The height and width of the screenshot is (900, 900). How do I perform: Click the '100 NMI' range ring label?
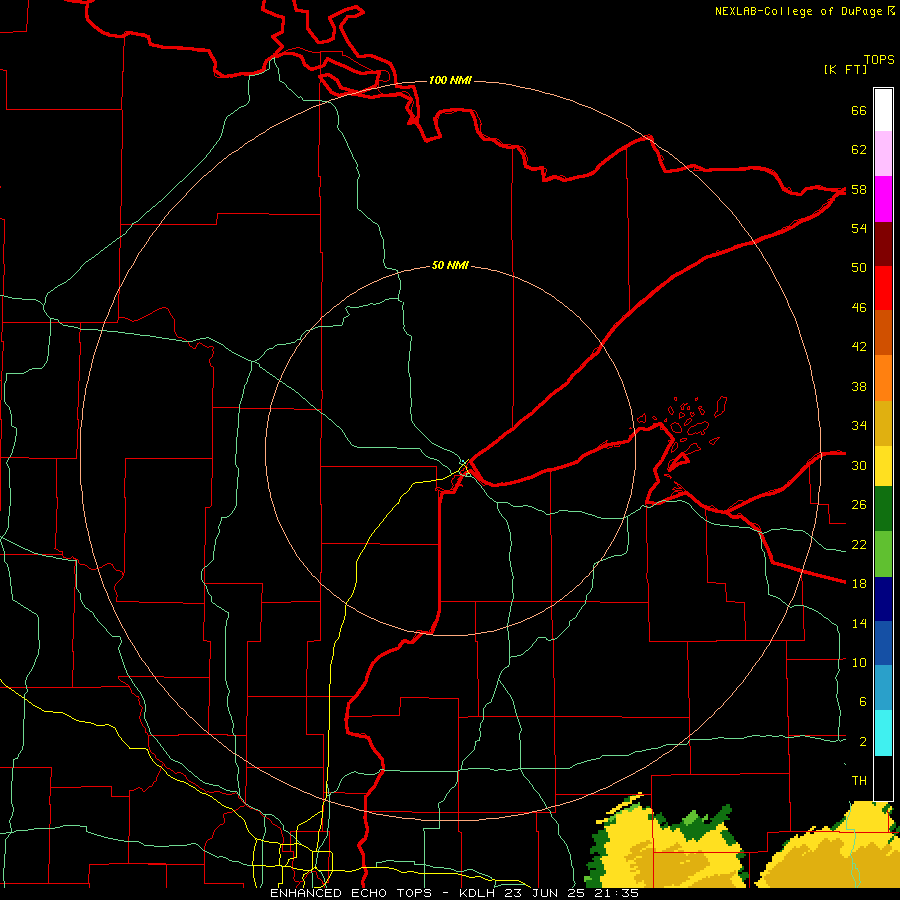point(450,80)
